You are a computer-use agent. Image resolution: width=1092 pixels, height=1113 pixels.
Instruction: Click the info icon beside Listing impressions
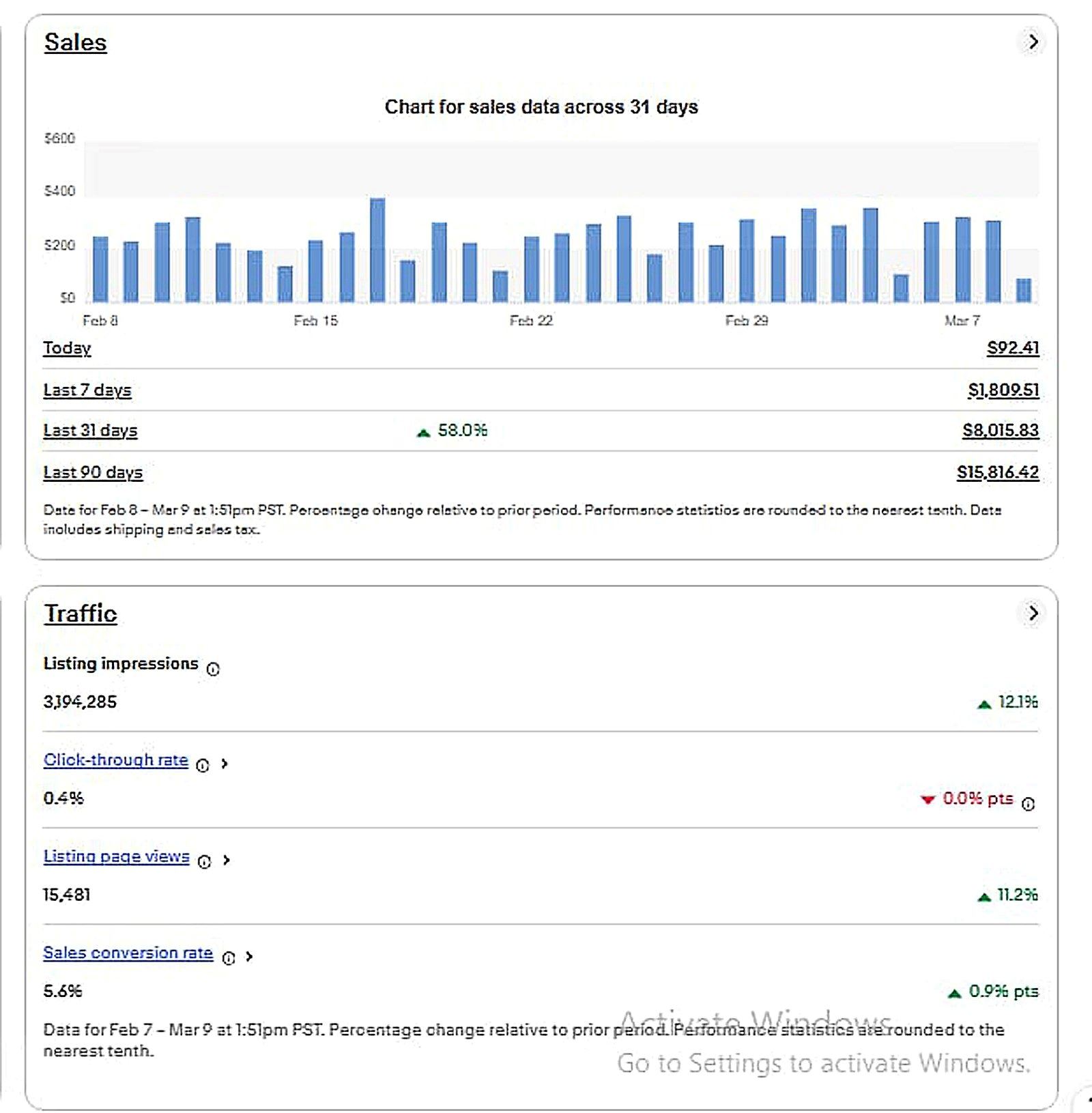pos(213,669)
